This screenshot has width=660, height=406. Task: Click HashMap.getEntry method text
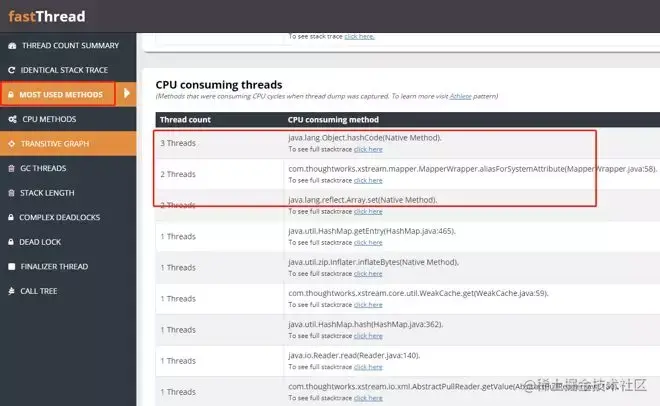point(372,231)
